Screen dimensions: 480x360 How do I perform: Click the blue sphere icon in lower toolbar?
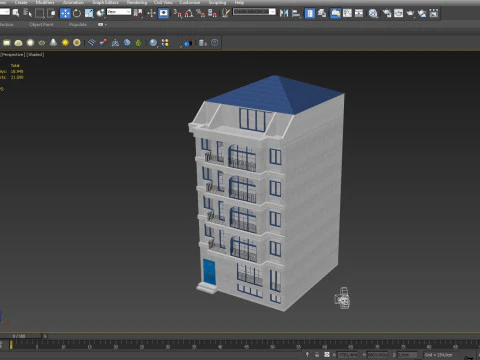pyautogui.click(x=153, y=43)
